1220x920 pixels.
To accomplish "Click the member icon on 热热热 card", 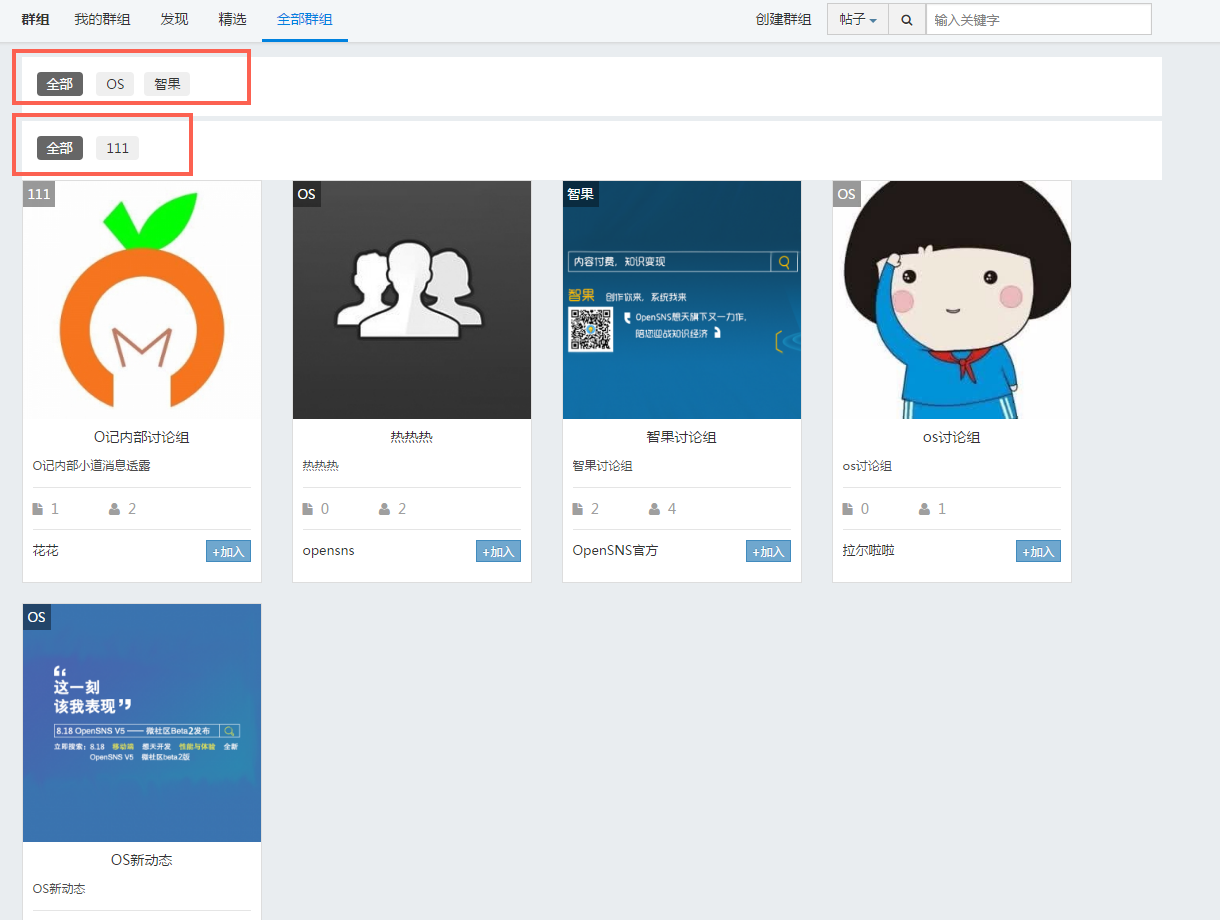I will coord(385,509).
